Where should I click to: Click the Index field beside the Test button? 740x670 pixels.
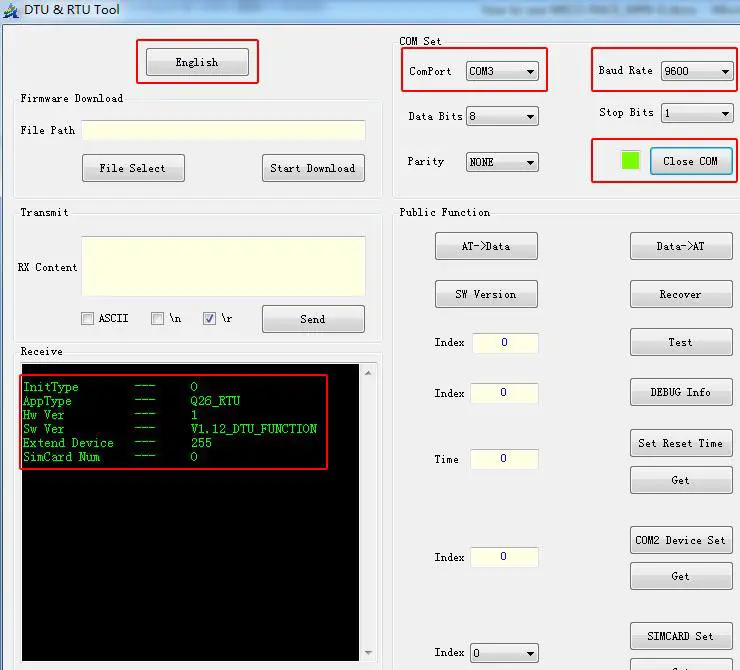click(x=505, y=343)
